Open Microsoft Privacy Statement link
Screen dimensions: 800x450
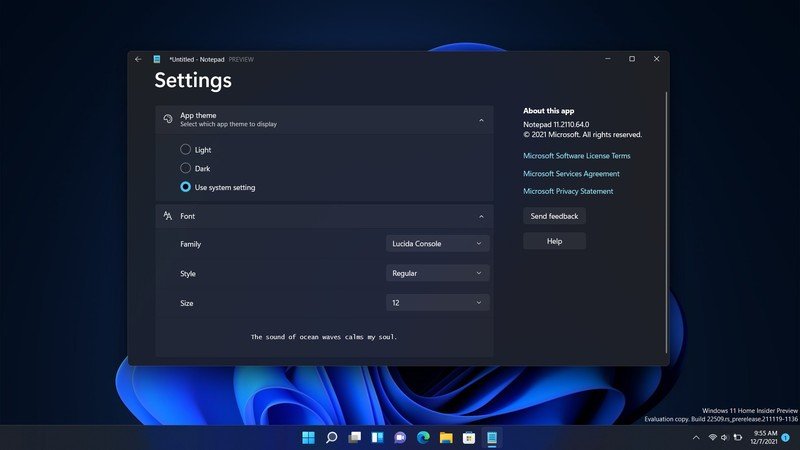pyautogui.click(x=568, y=191)
